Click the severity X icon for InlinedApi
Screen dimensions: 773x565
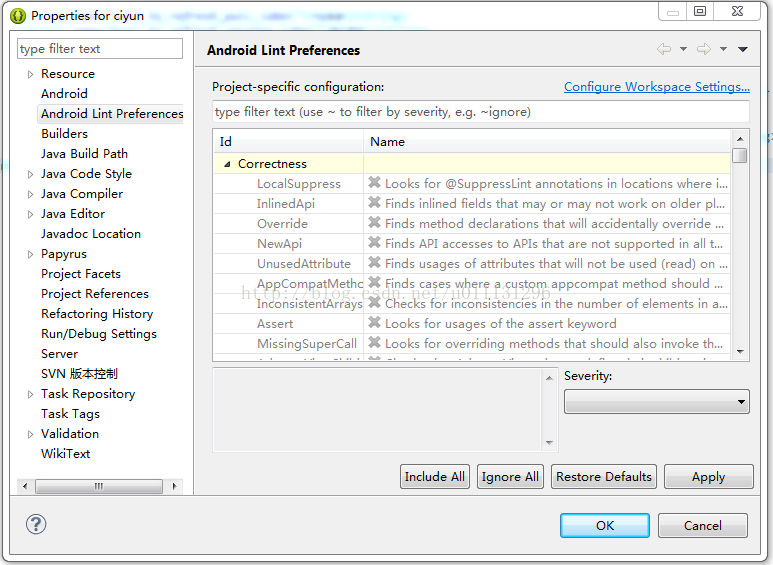click(374, 203)
